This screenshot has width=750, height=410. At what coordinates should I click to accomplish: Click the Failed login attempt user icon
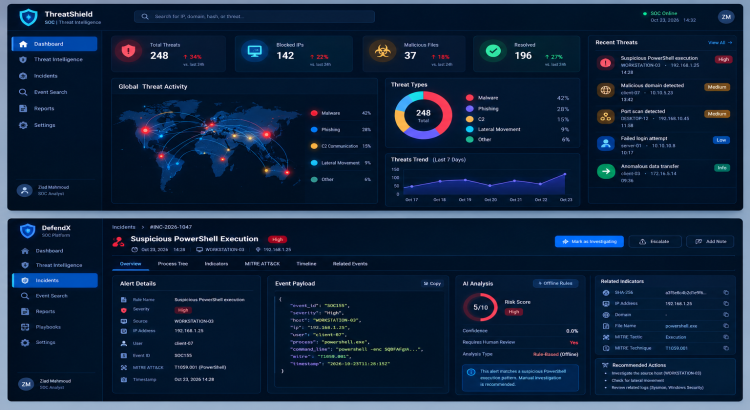606,144
